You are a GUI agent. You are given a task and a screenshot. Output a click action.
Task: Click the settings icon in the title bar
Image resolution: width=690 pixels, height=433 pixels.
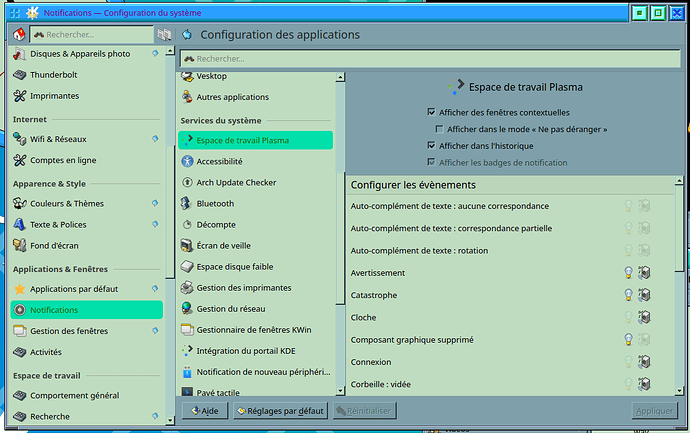click(32, 13)
